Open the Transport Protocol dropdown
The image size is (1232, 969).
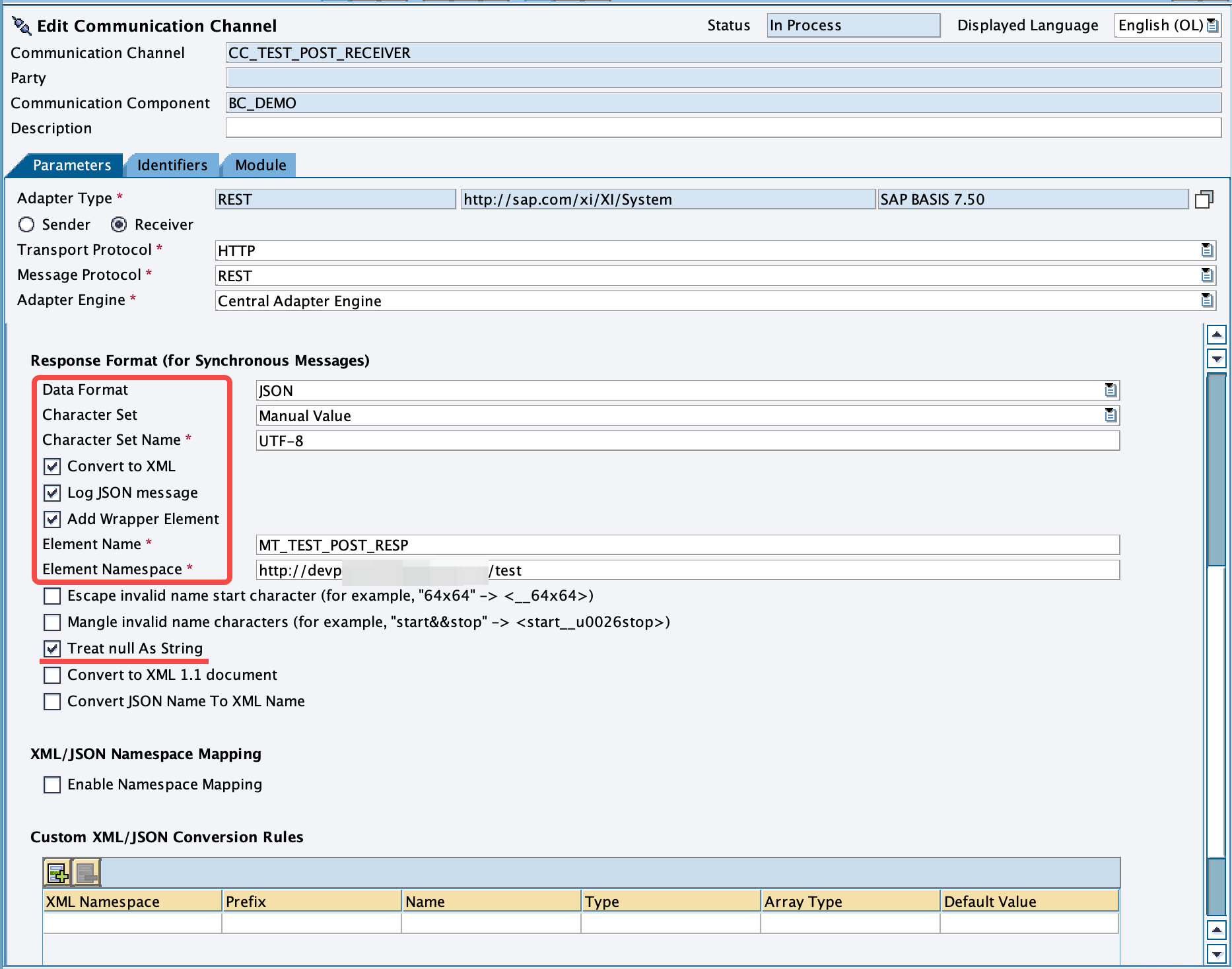pos(1207,250)
